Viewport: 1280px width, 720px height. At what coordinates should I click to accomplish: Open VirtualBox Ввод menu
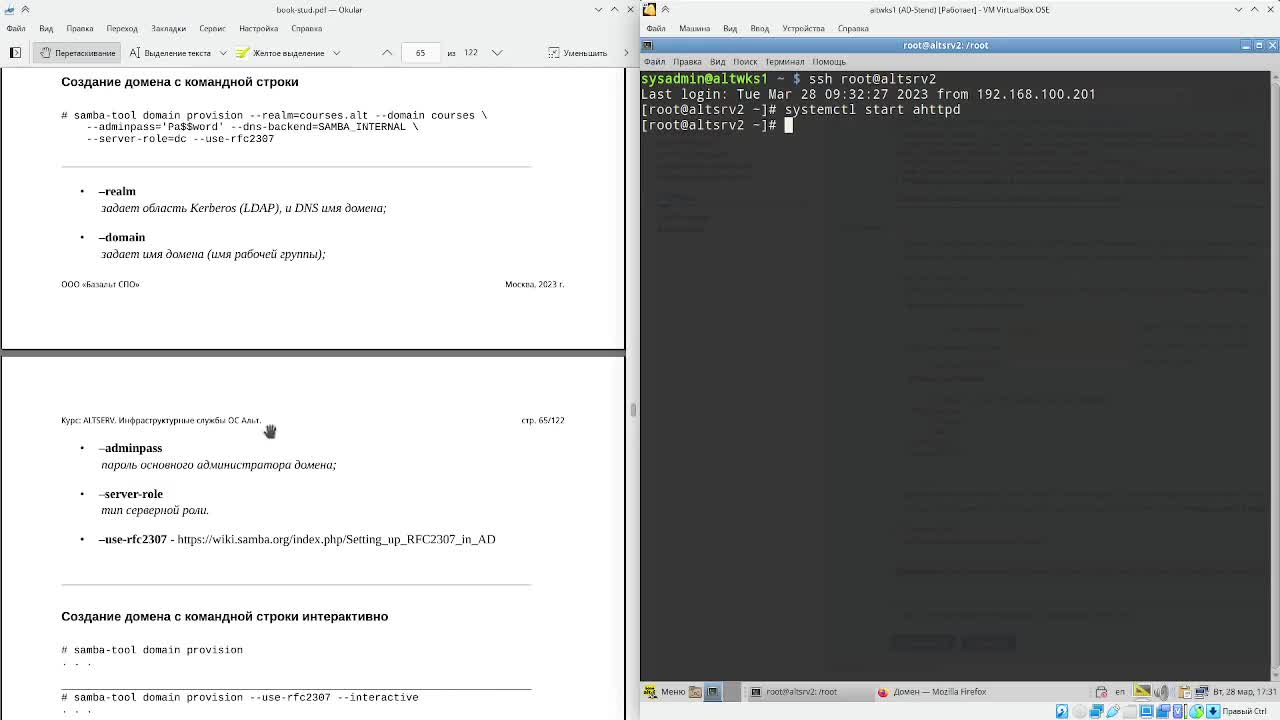tap(759, 28)
